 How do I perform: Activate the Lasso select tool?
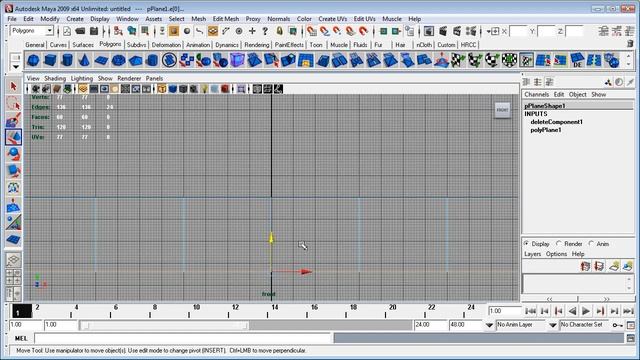pos(13,104)
